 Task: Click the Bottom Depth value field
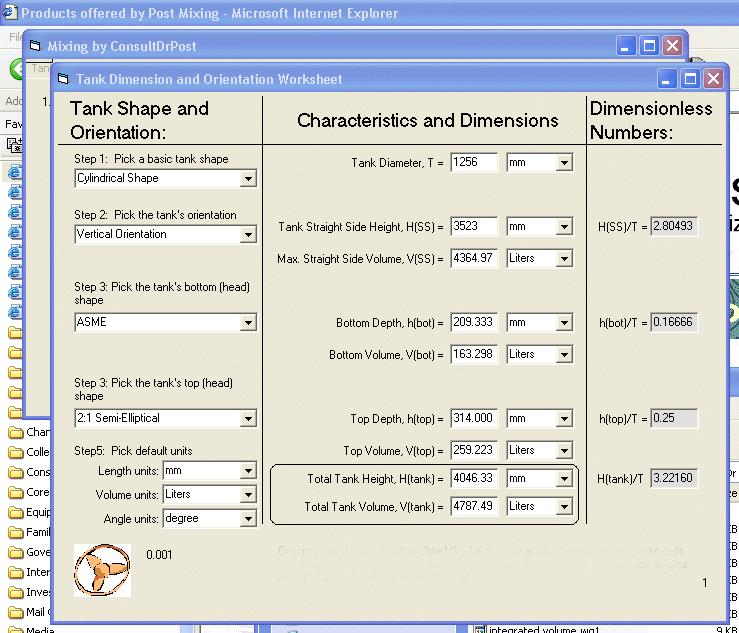click(x=474, y=322)
